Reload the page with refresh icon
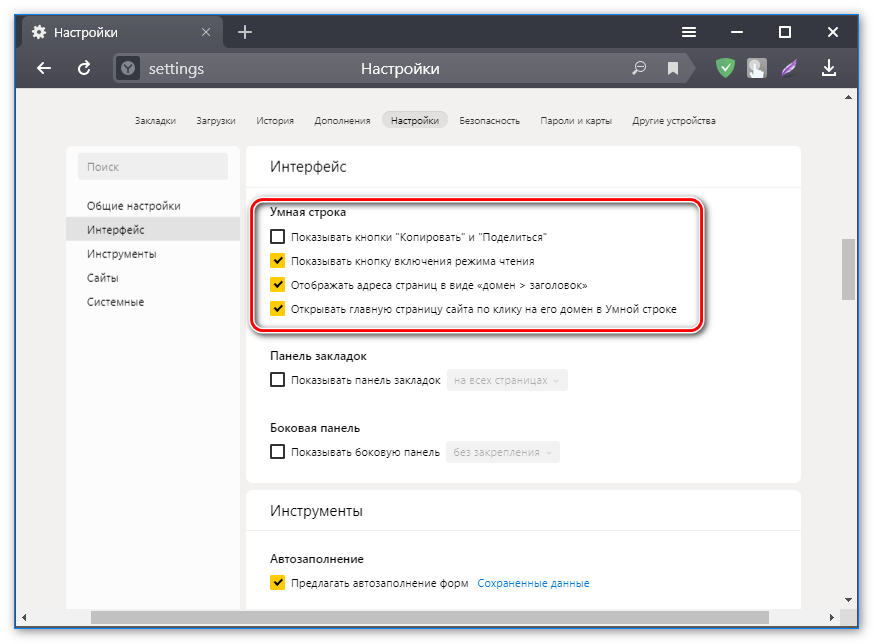The width and height of the screenshot is (874, 644). (85, 68)
